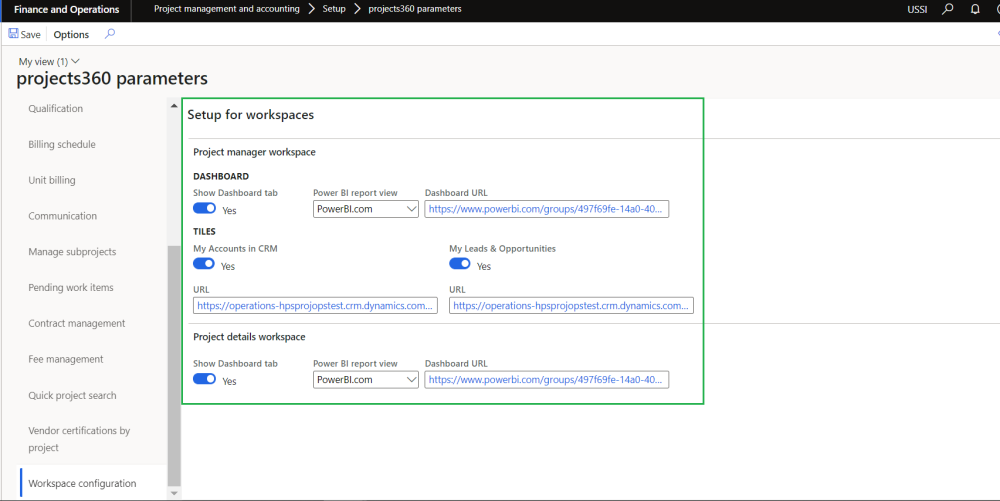The height and width of the screenshot is (501, 1000).
Task: Open Project details Power BI report view dropdown
Action: tap(365, 380)
